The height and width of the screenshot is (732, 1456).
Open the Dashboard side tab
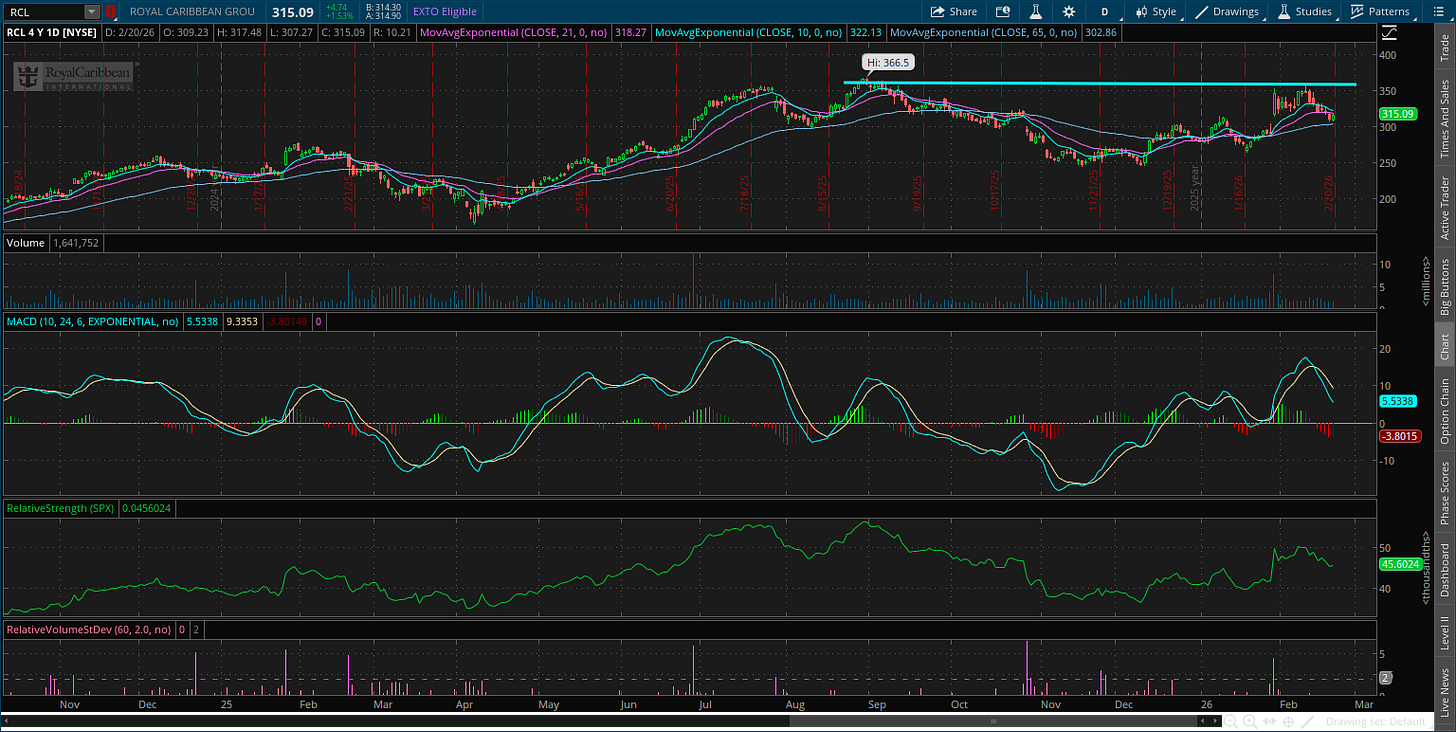[x=1444, y=570]
